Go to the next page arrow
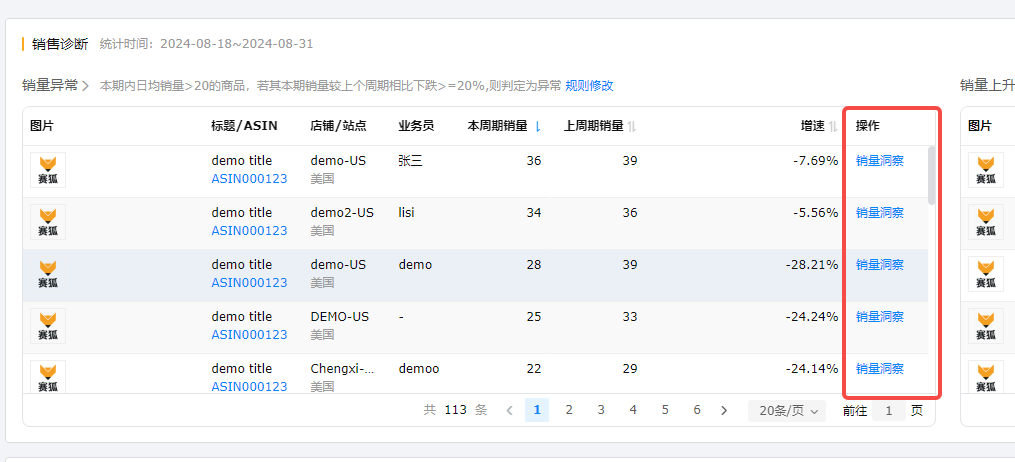 724,410
